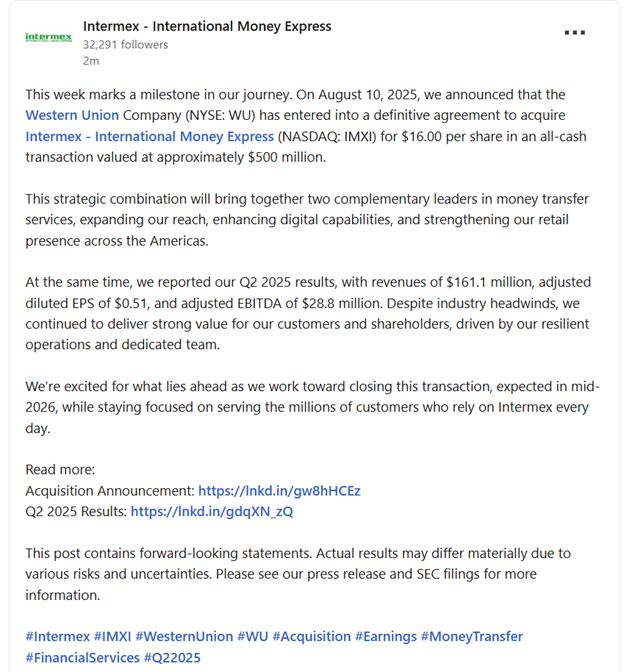Select the #Intermex hashtag
The image size is (624, 672).
56,636
